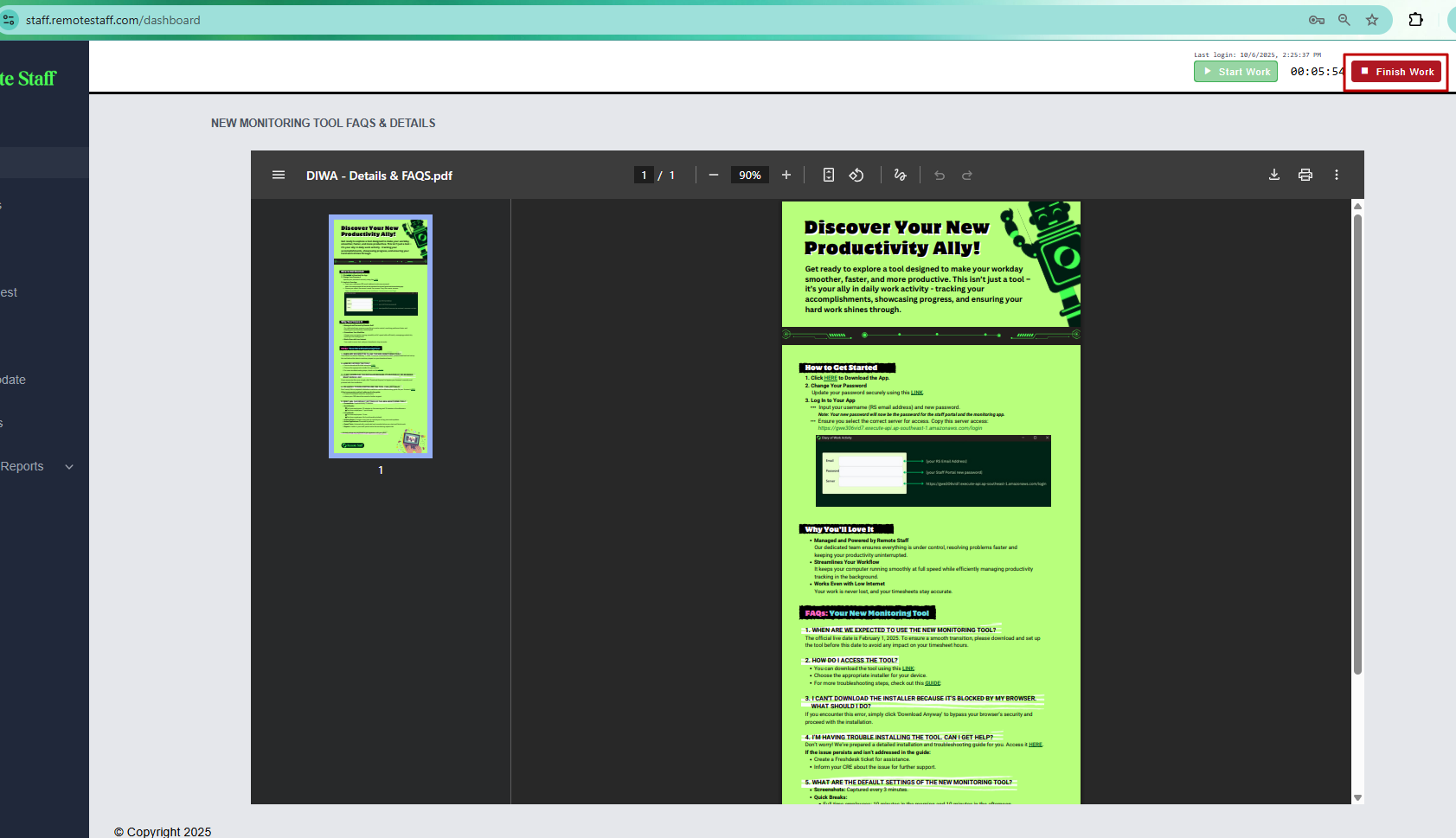Open LINK under How Do I Access
The height and width of the screenshot is (838, 1456).
(908, 668)
